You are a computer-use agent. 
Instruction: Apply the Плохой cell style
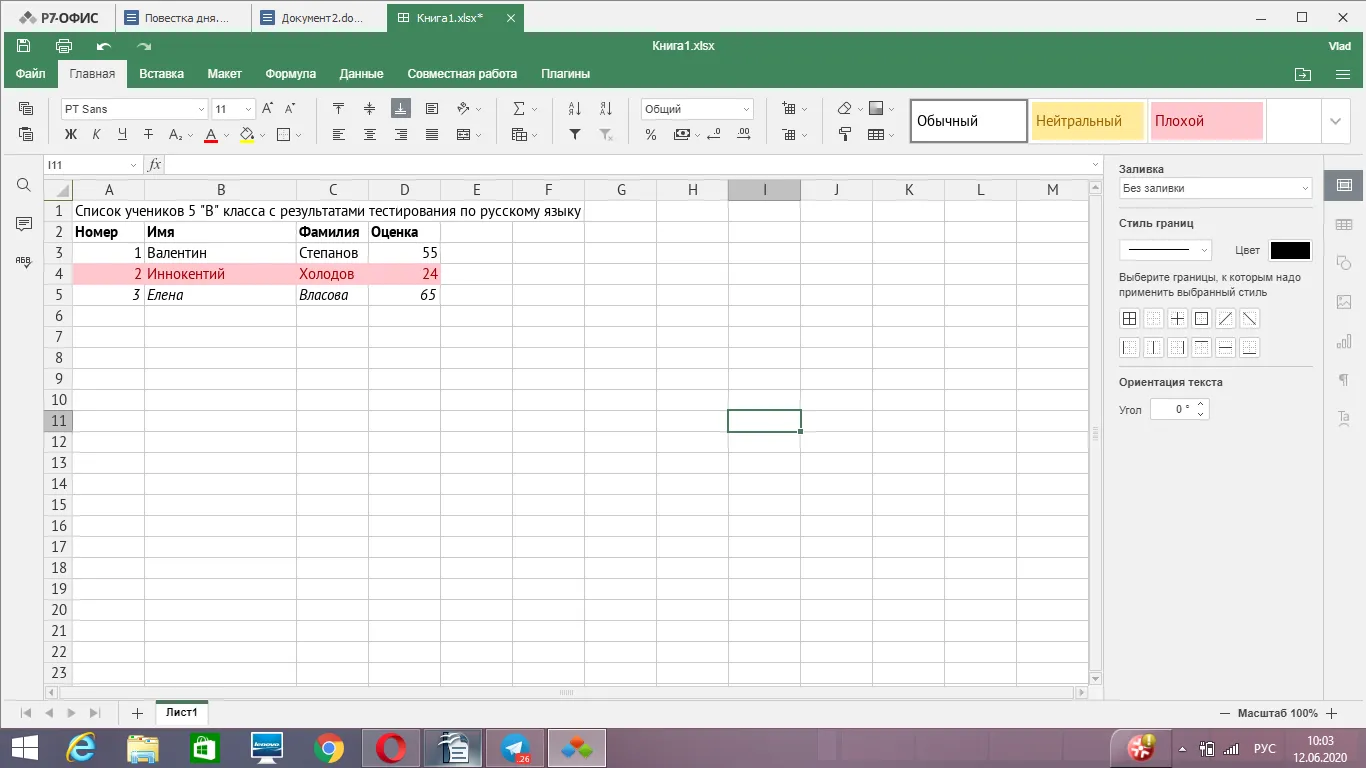[1206, 121]
